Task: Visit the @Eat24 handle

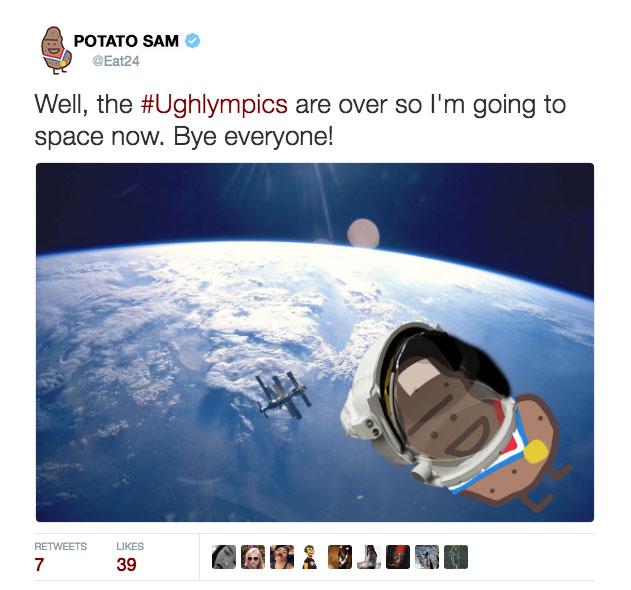Action: point(116,61)
